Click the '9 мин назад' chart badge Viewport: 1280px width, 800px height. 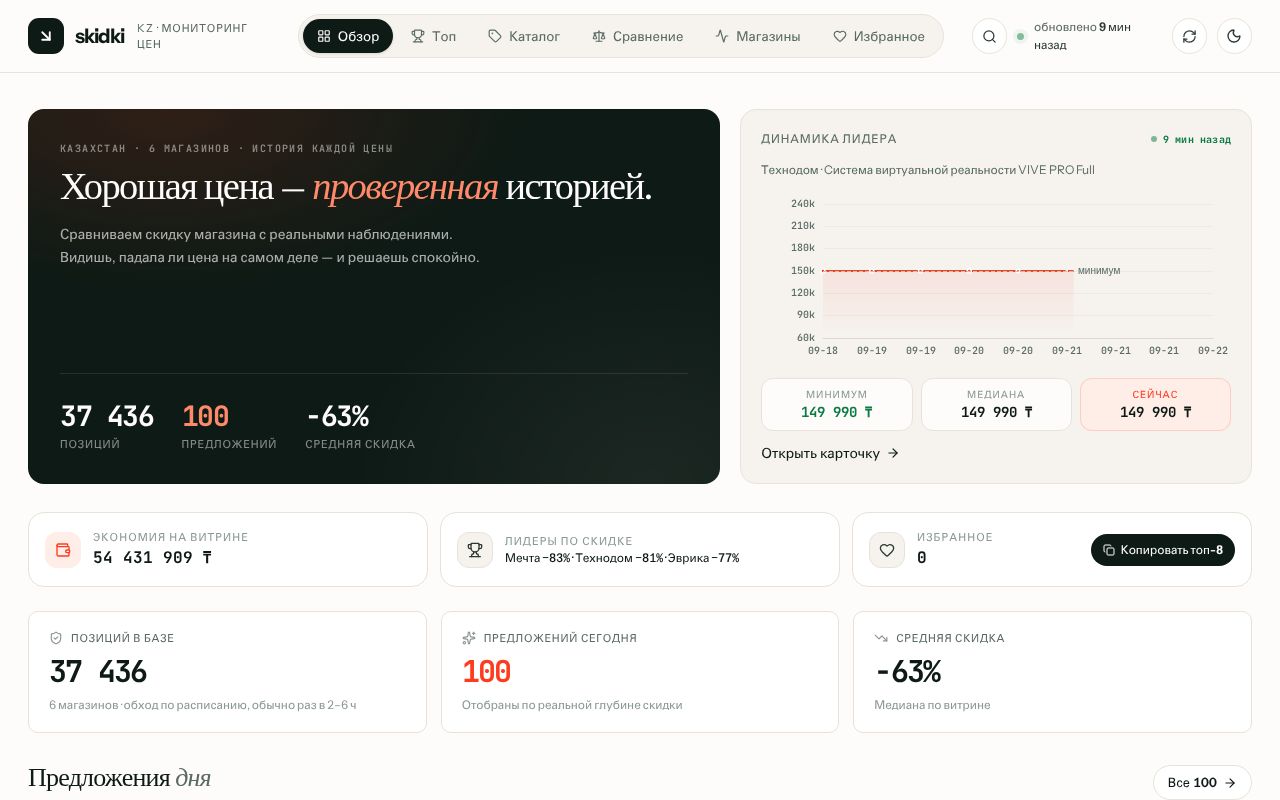coord(1191,139)
